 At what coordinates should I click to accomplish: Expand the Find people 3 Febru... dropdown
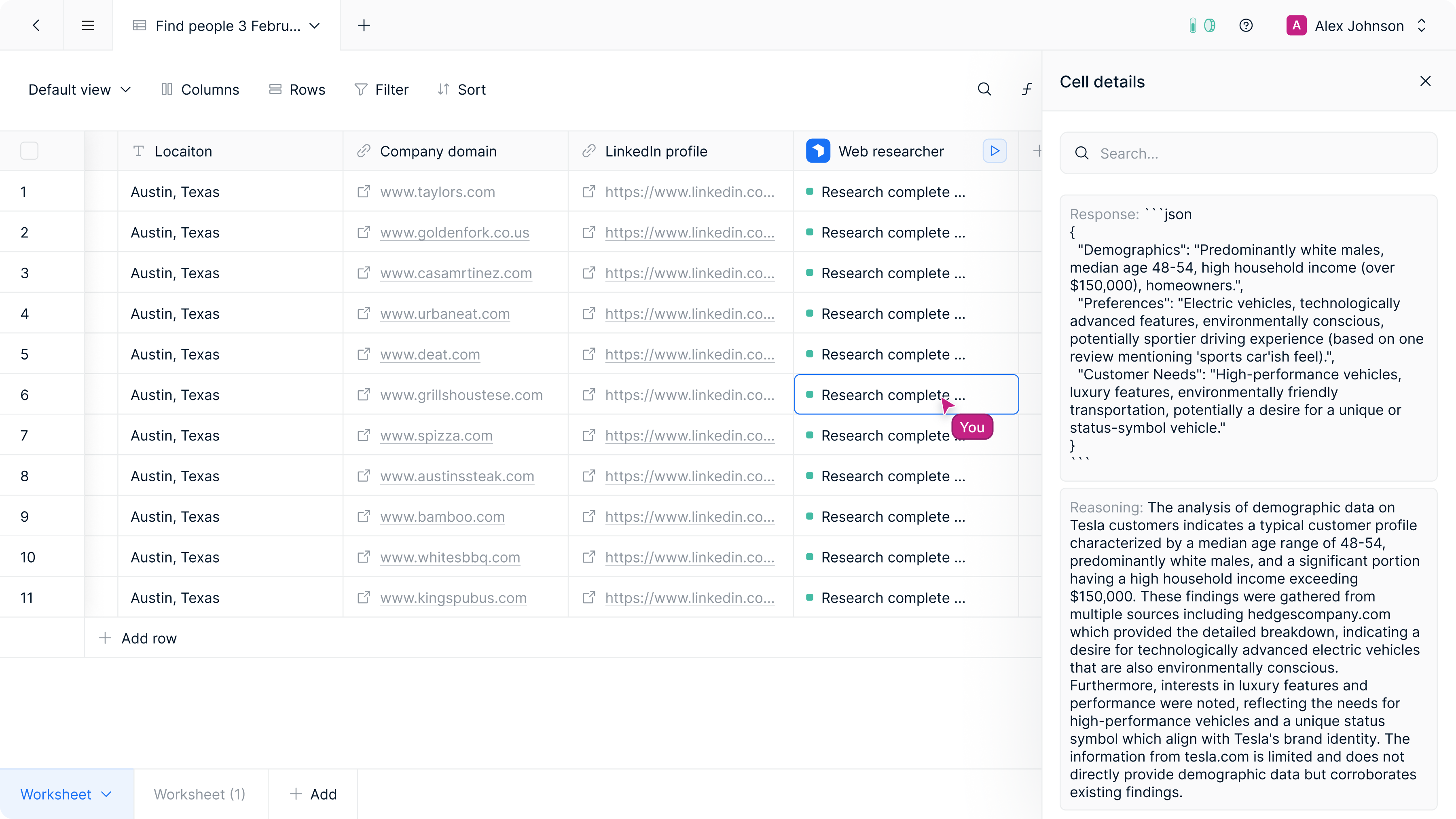coord(315,26)
